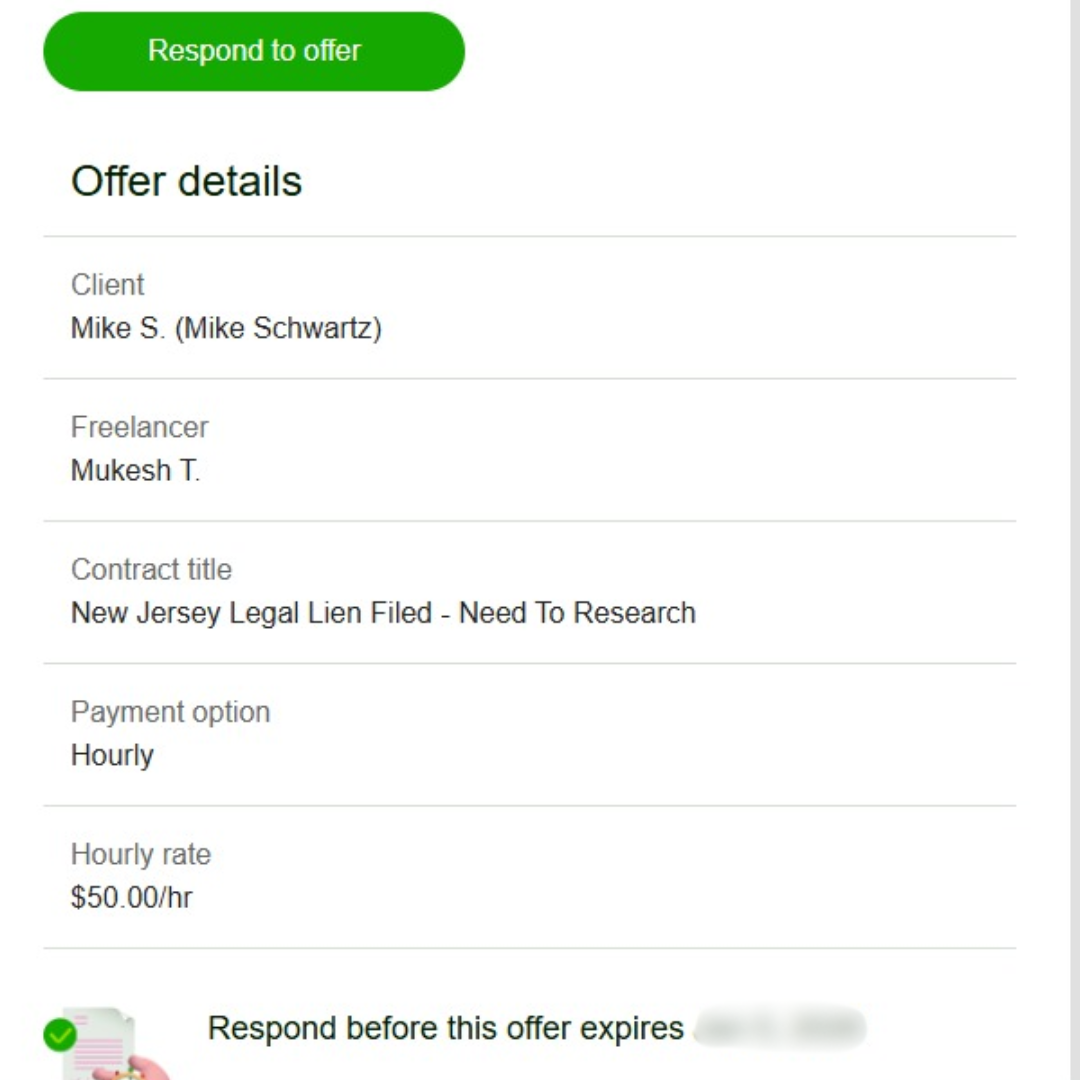Click the Hourly payment option value
The height and width of the screenshot is (1080, 1080).
pos(112,755)
